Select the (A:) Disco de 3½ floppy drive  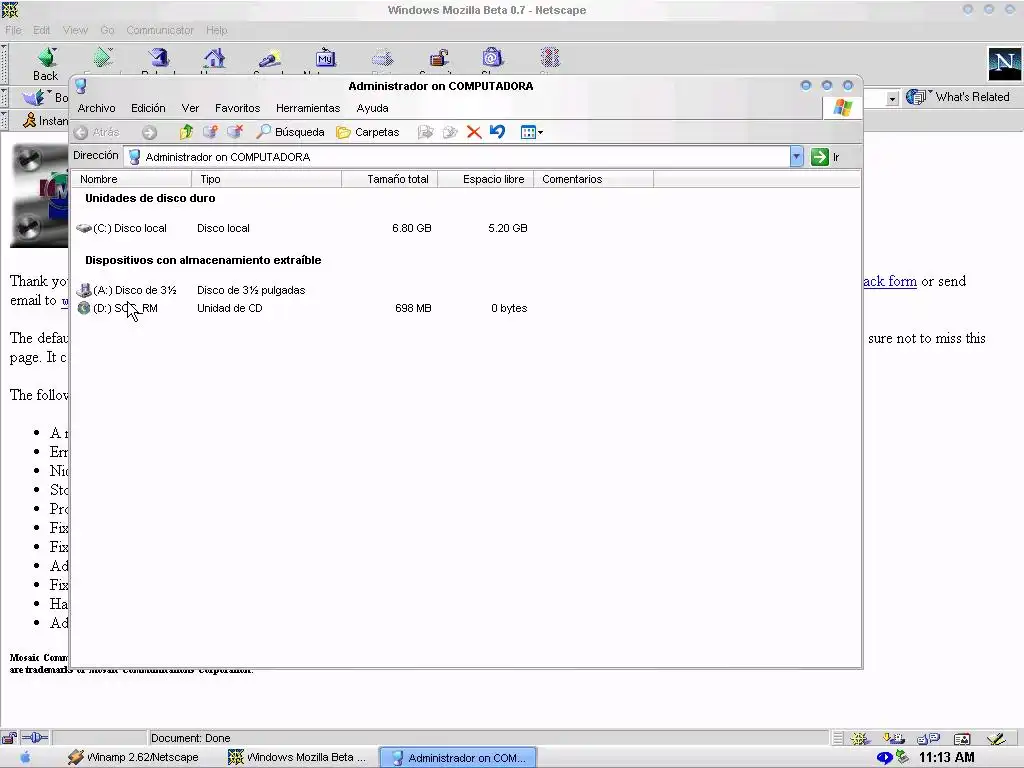click(127, 290)
